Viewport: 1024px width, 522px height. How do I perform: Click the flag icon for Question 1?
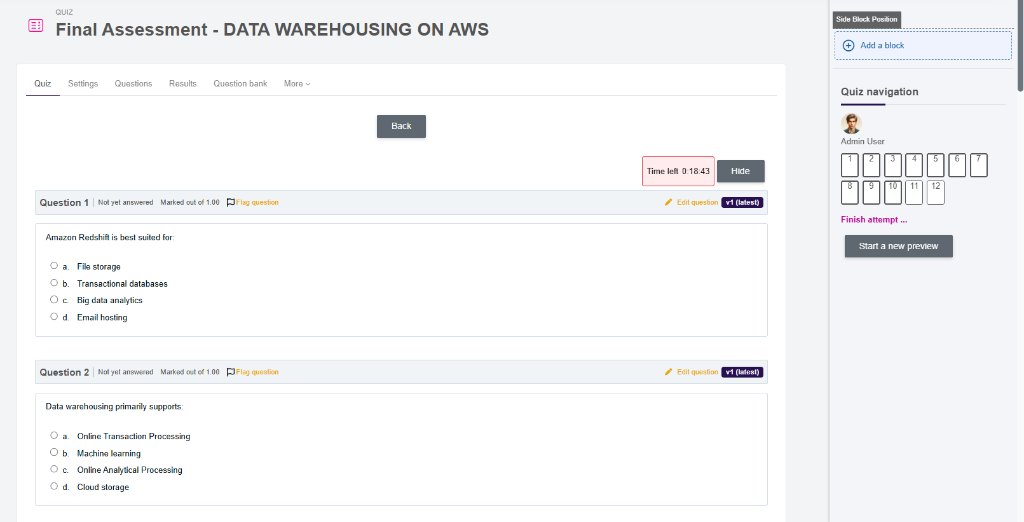tap(231, 203)
